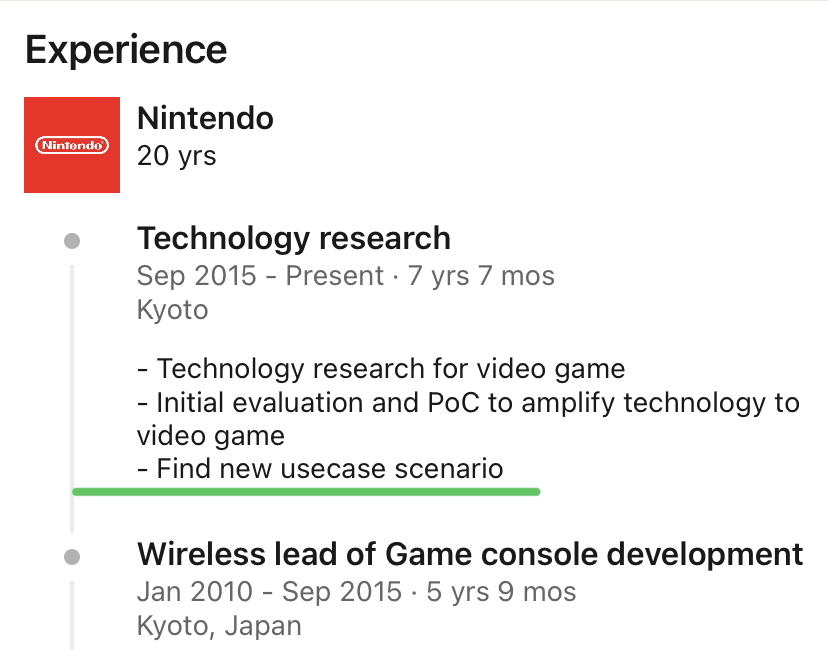
Task: Click the vertical timeline line under Technology research dot
Action: coord(71,390)
